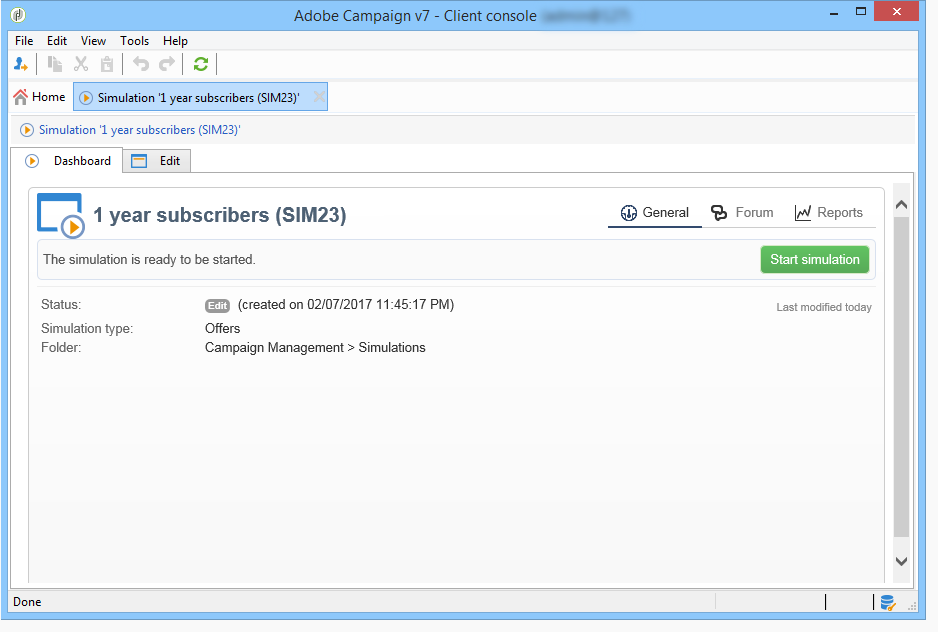Close the Client console window
This screenshot has height=632, width=938.
[896, 11]
